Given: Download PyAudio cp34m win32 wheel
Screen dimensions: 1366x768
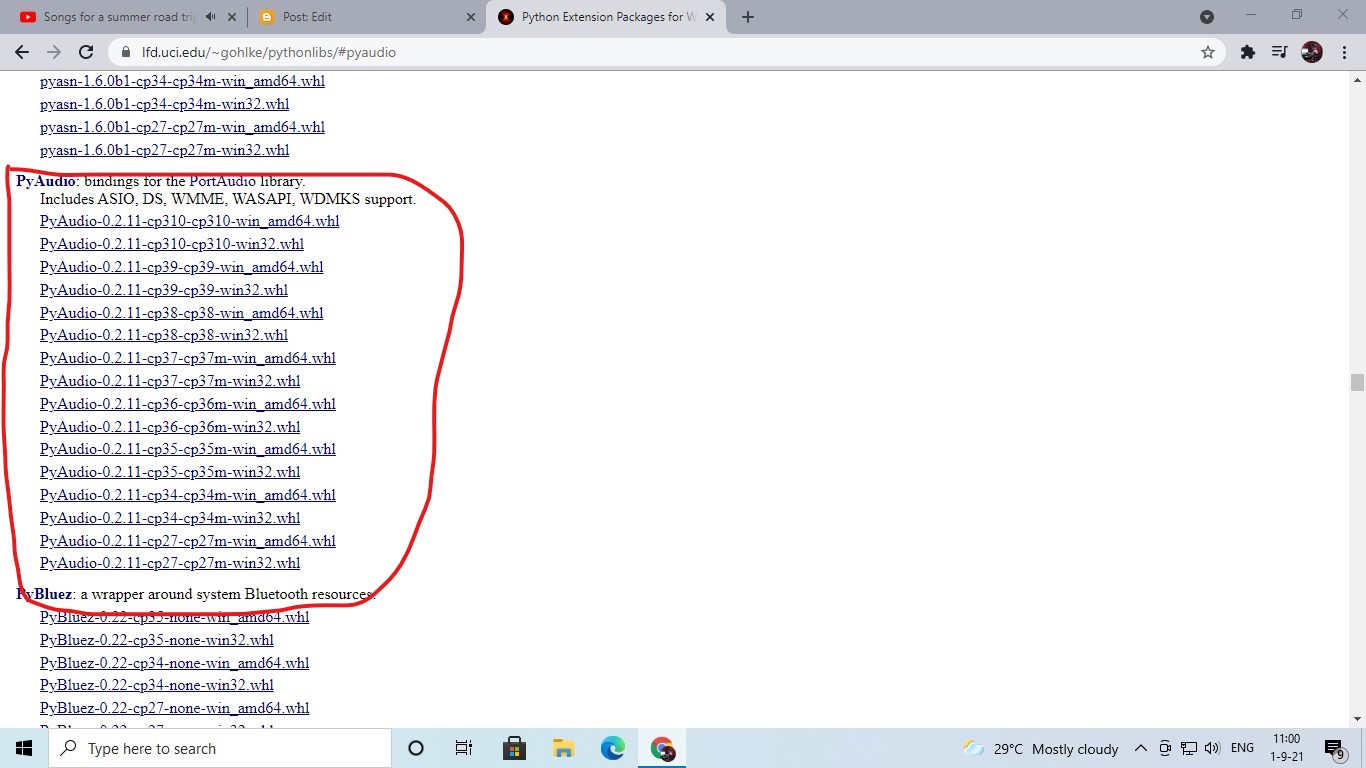Looking at the screenshot, I should click(x=170, y=518).
